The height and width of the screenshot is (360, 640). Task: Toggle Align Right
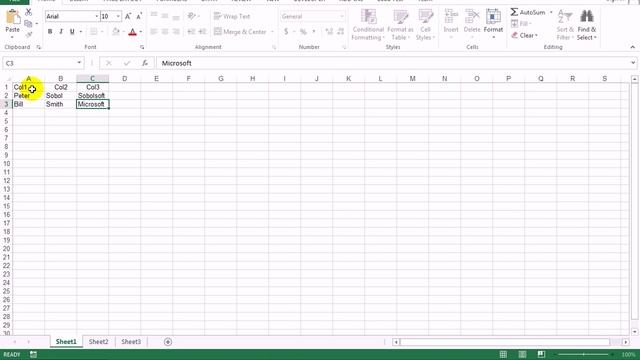tap(176, 31)
